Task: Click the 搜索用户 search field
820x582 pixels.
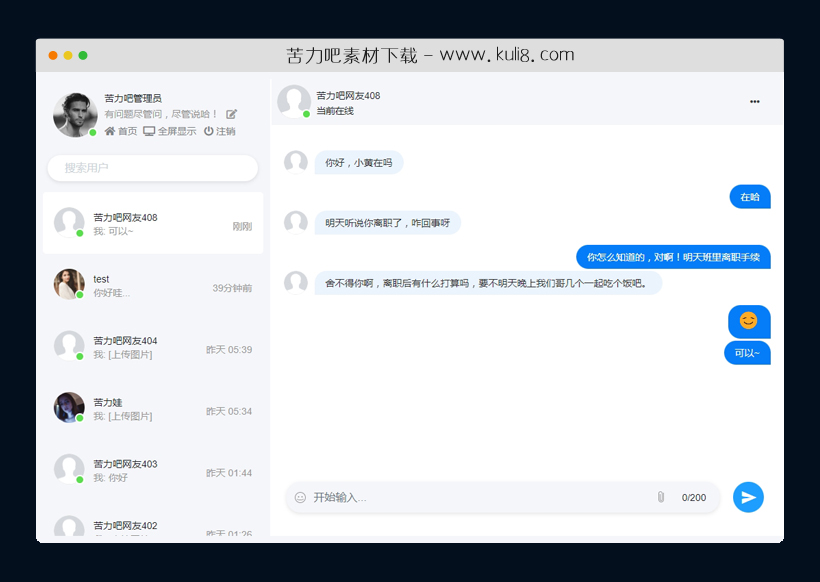Action: click(x=152, y=168)
